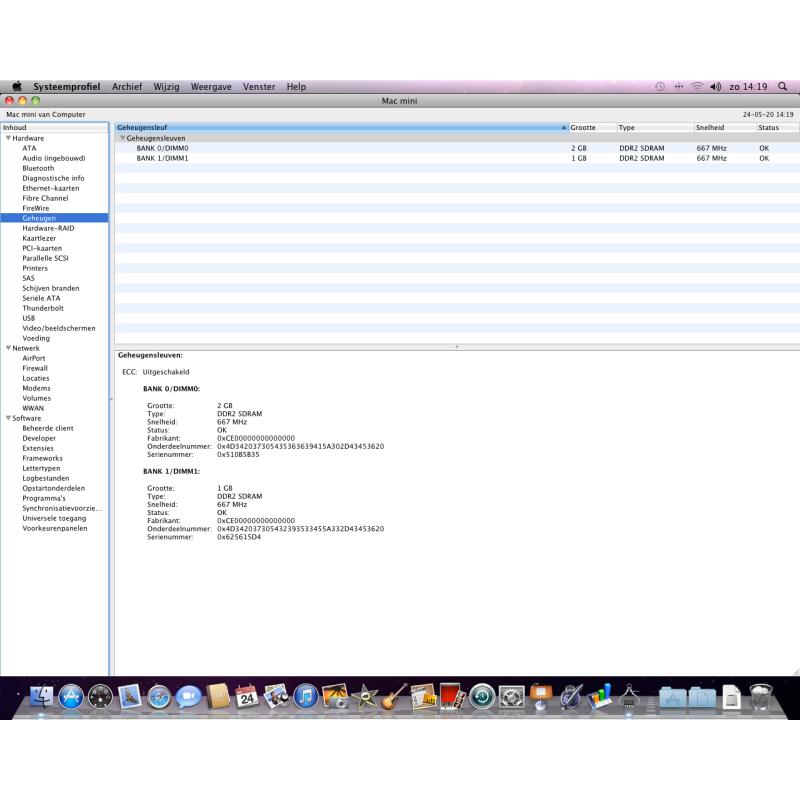Sort by the Type column header
This screenshot has height=800, width=800.
656,128
